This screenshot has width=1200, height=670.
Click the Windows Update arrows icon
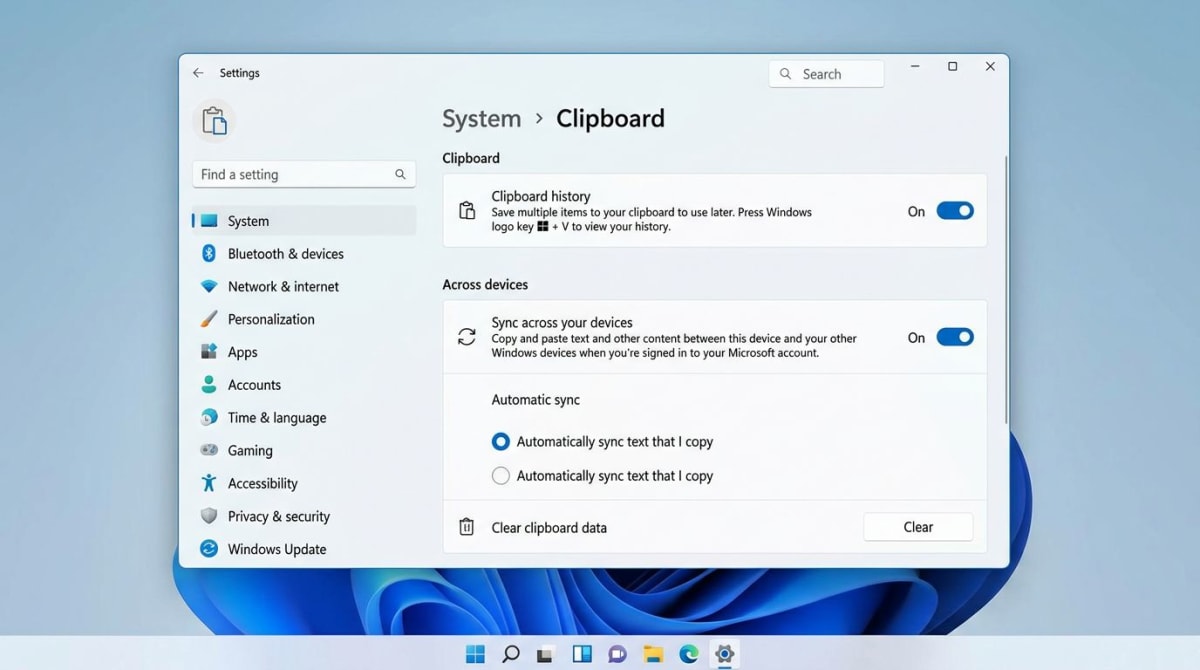(x=209, y=548)
